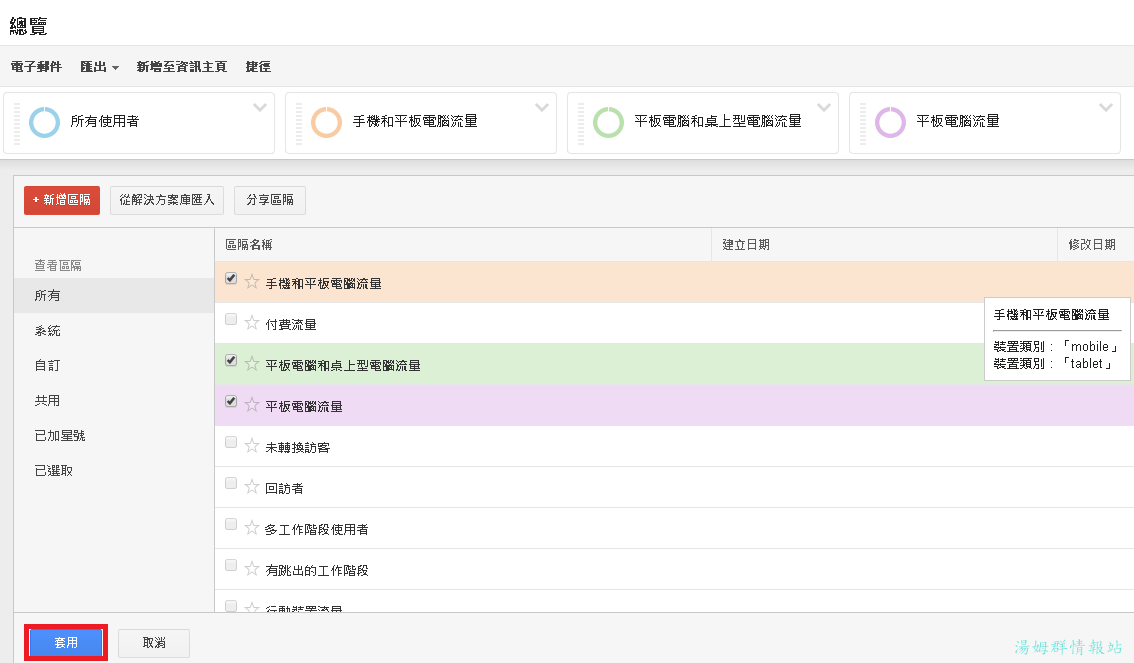Open the 電子郵件 menu item
The width and height of the screenshot is (1134, 663).
coord(36,67)
